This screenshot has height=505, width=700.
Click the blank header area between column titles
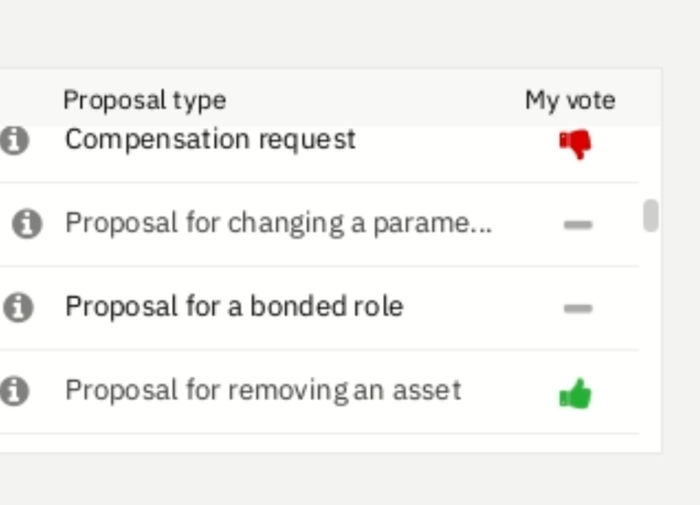[375, 100]
